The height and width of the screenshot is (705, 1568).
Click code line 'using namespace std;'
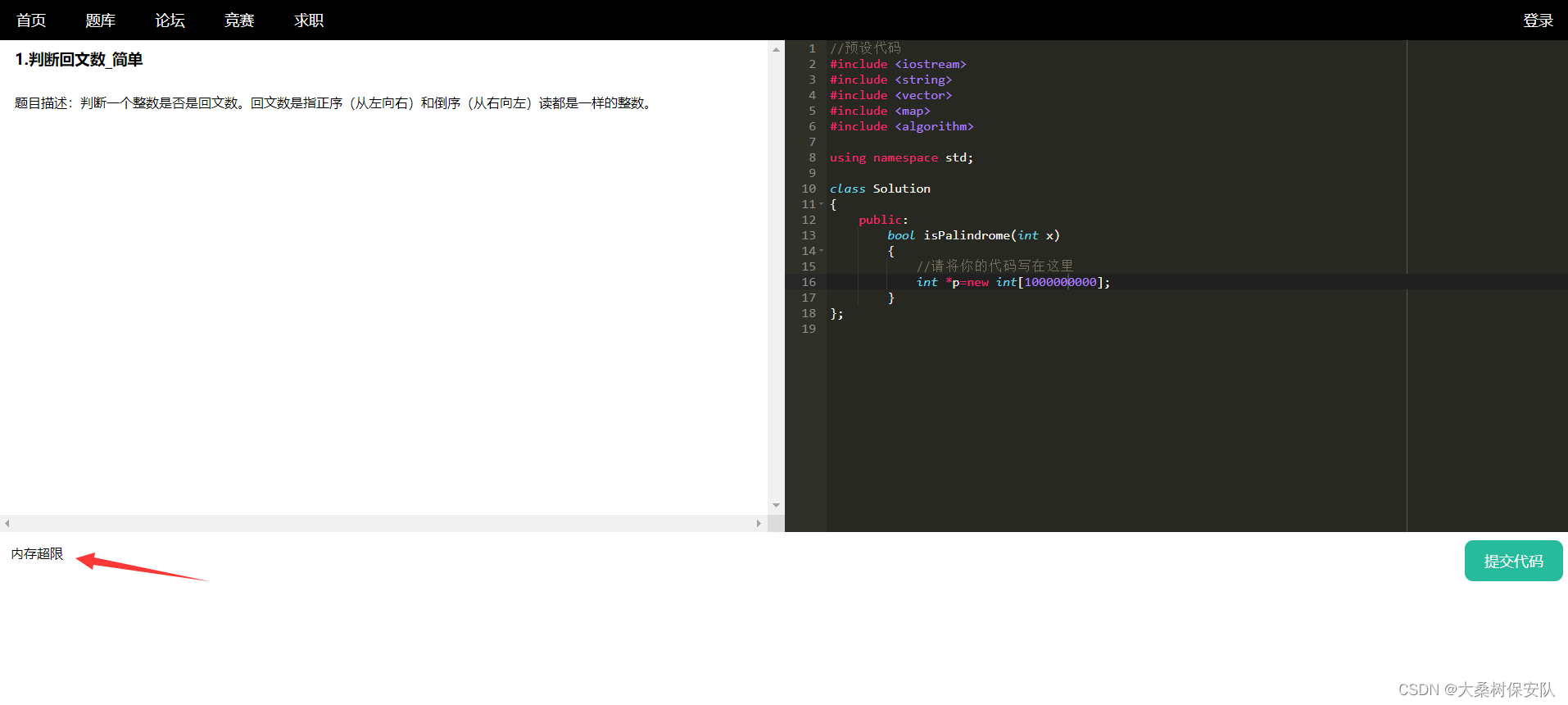901,157
